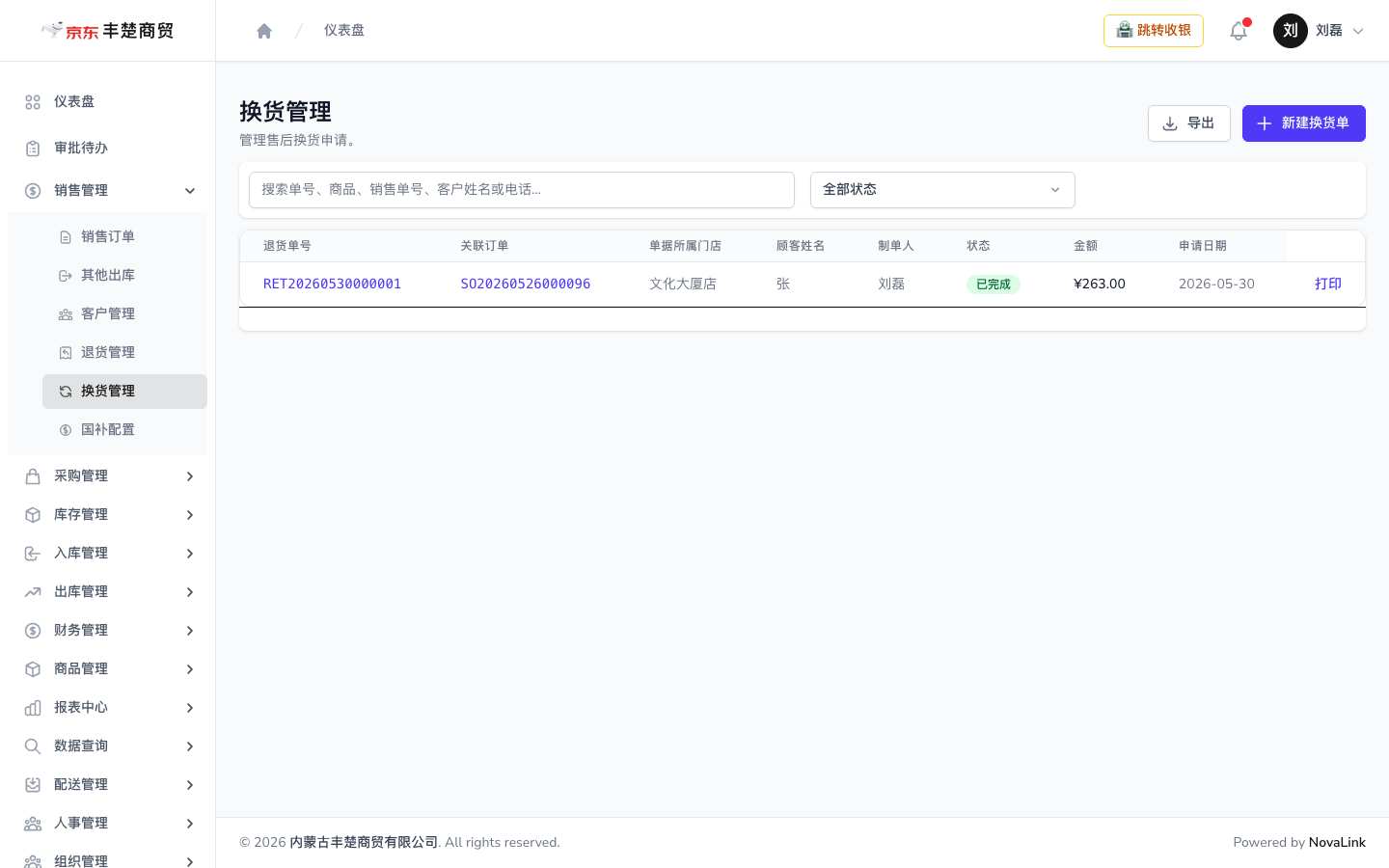Click the 财务管理 dollar icon
Viewport: 1389px width, 868px height.
coord(33,631)
